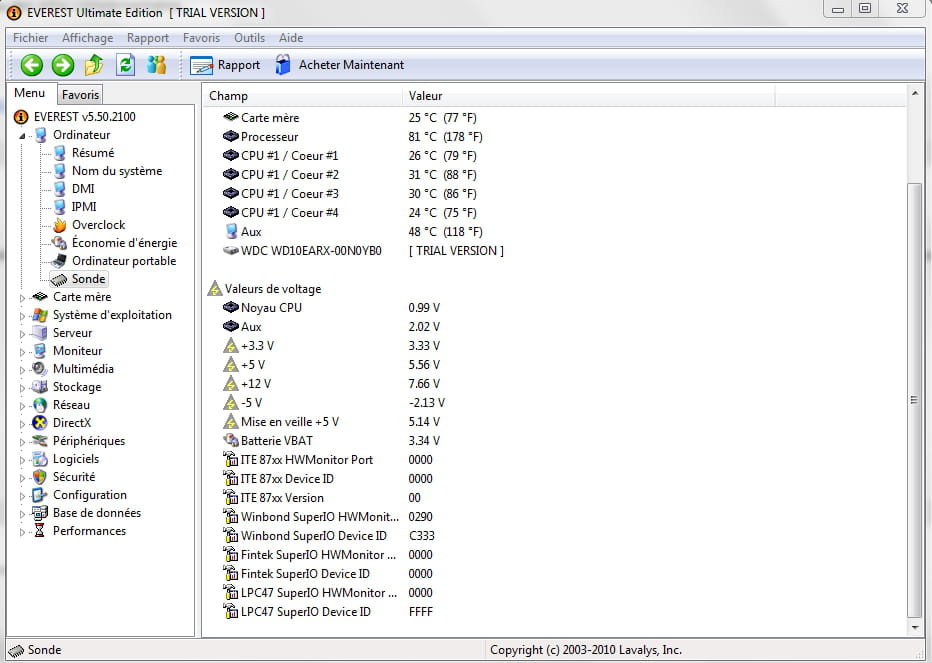Click the Champ column header
Image resolution: width=932 pixels, height=663 pixels.
tap(228, 96)
